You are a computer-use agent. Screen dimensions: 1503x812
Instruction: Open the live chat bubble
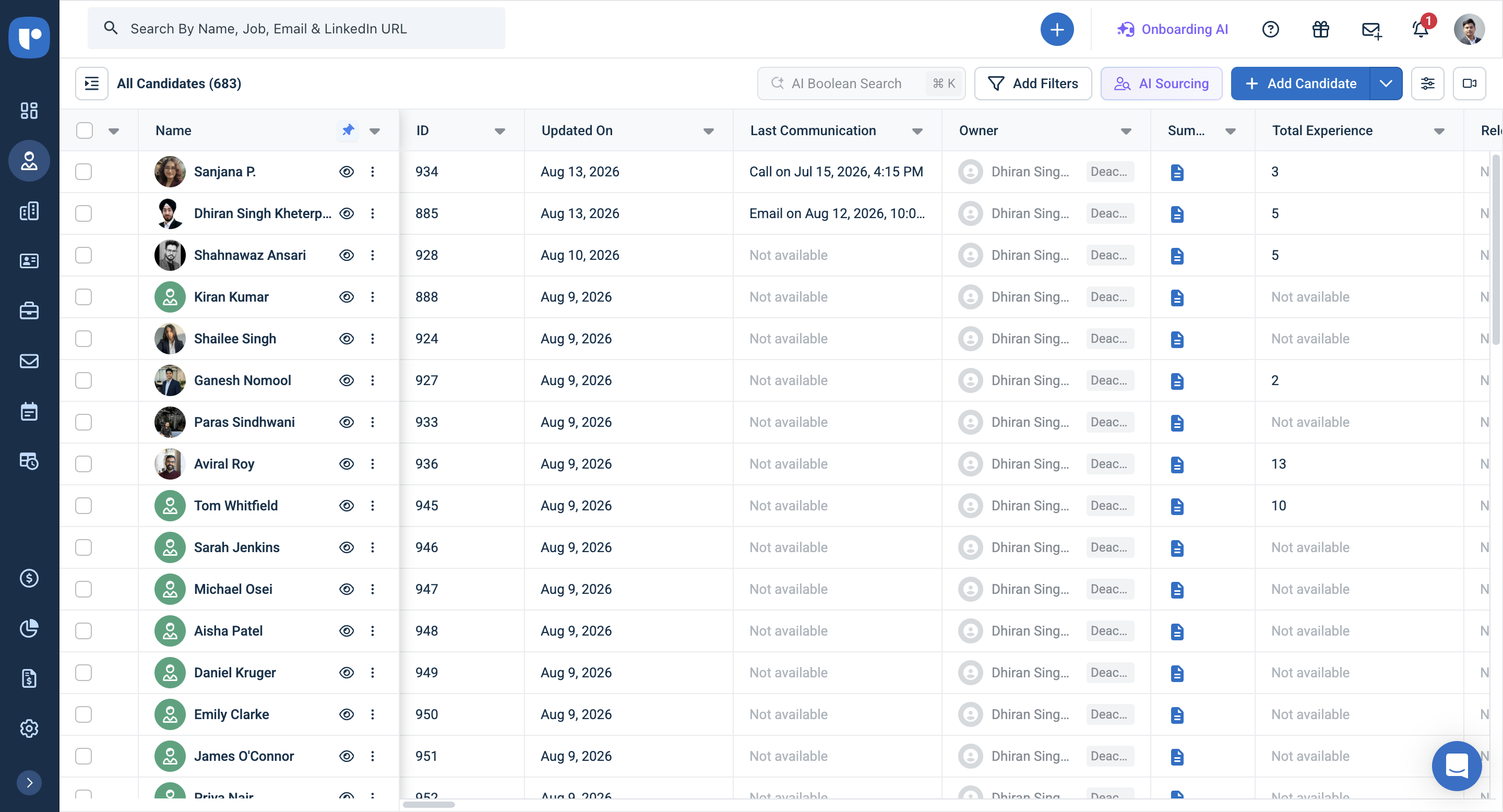[1457, 766]
